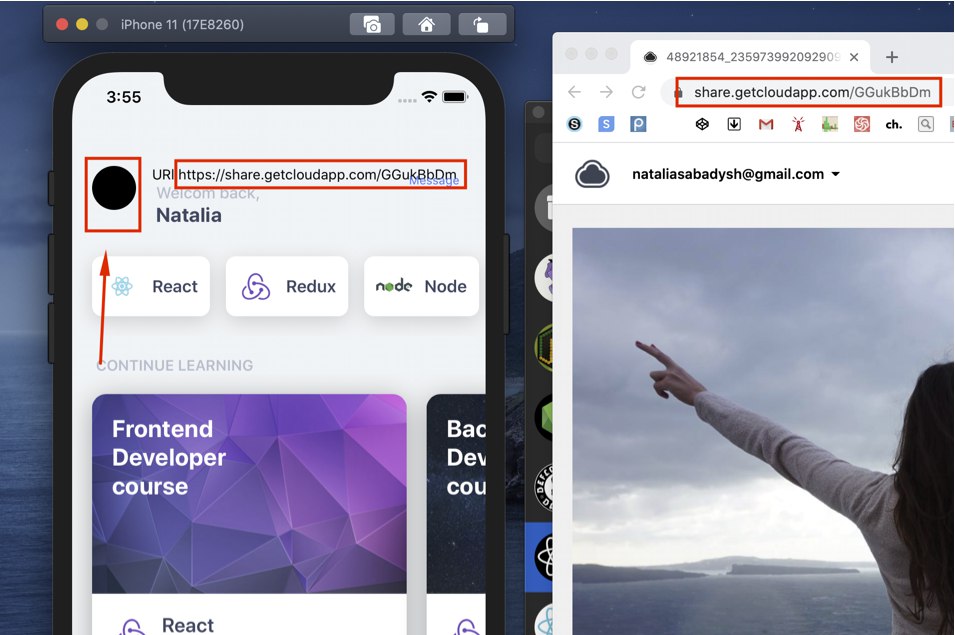Tap the share.getcloudapp.com URL text in the app
This screenshot has height=635, width=955.
point(317,175)
